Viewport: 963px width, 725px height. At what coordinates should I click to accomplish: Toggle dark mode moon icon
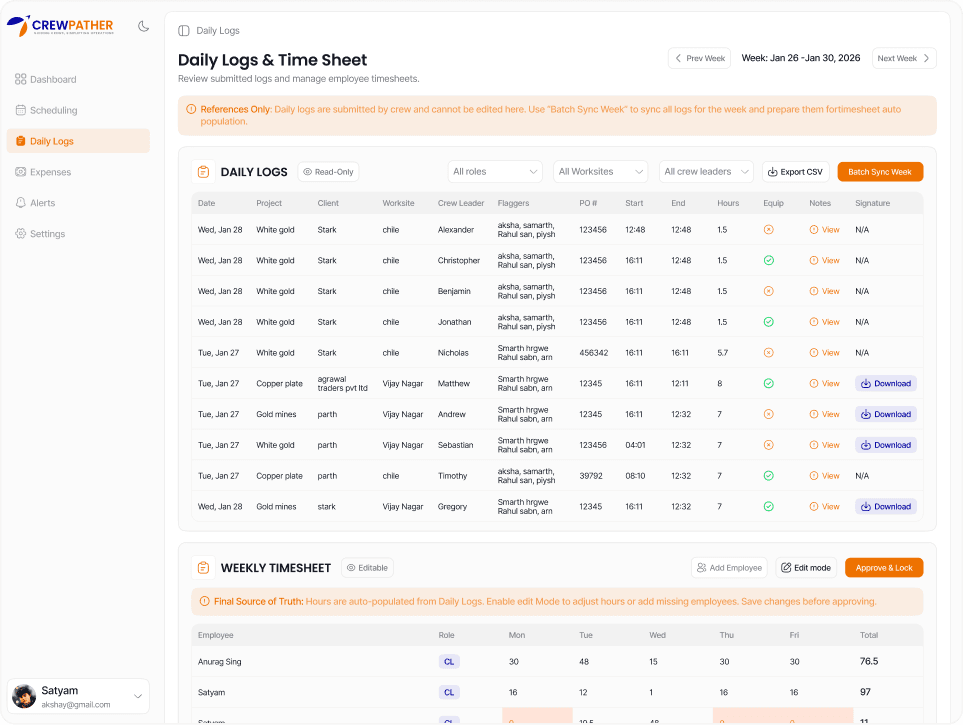pos(143,26)
